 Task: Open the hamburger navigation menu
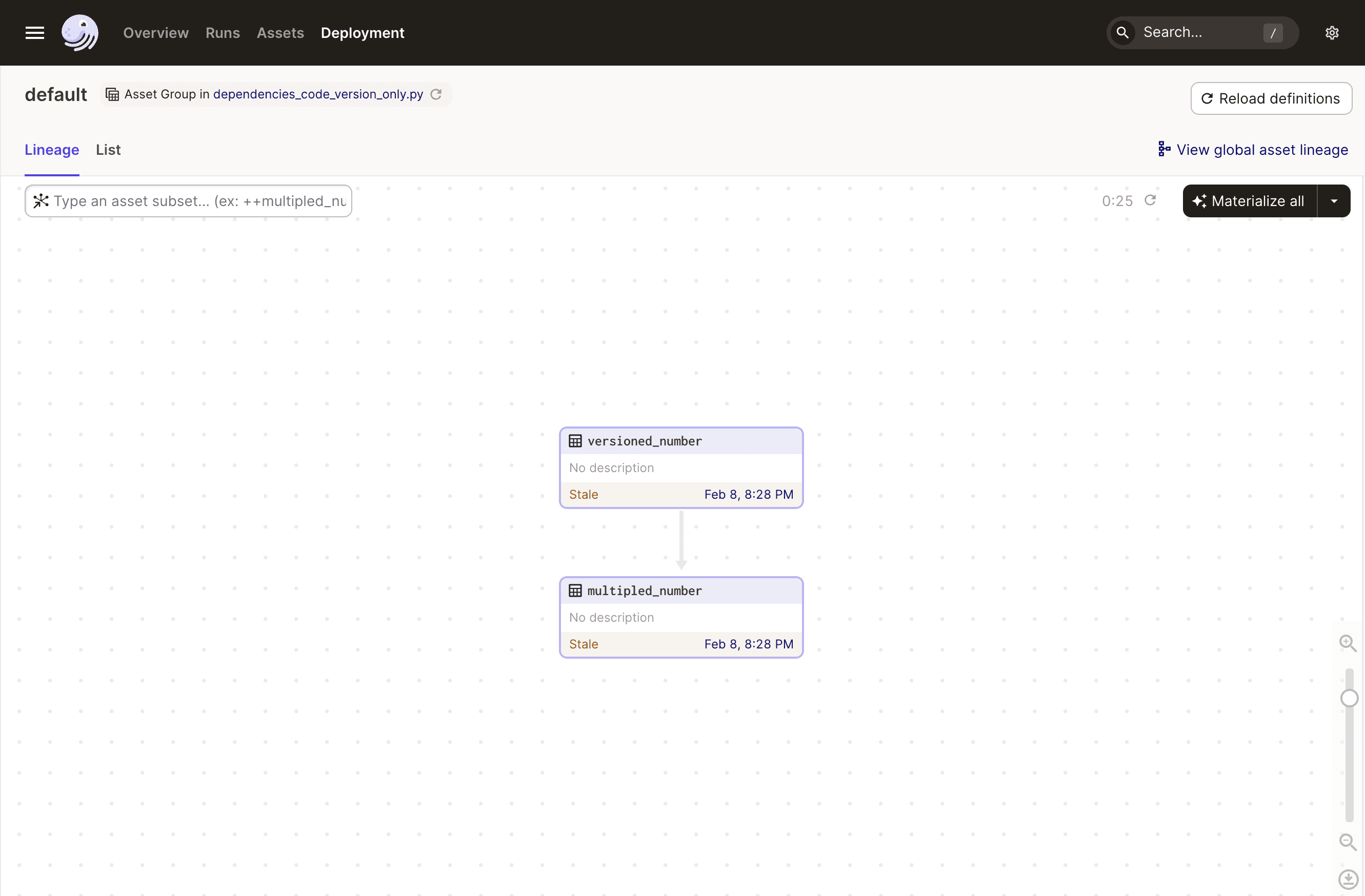pos(35,33)
